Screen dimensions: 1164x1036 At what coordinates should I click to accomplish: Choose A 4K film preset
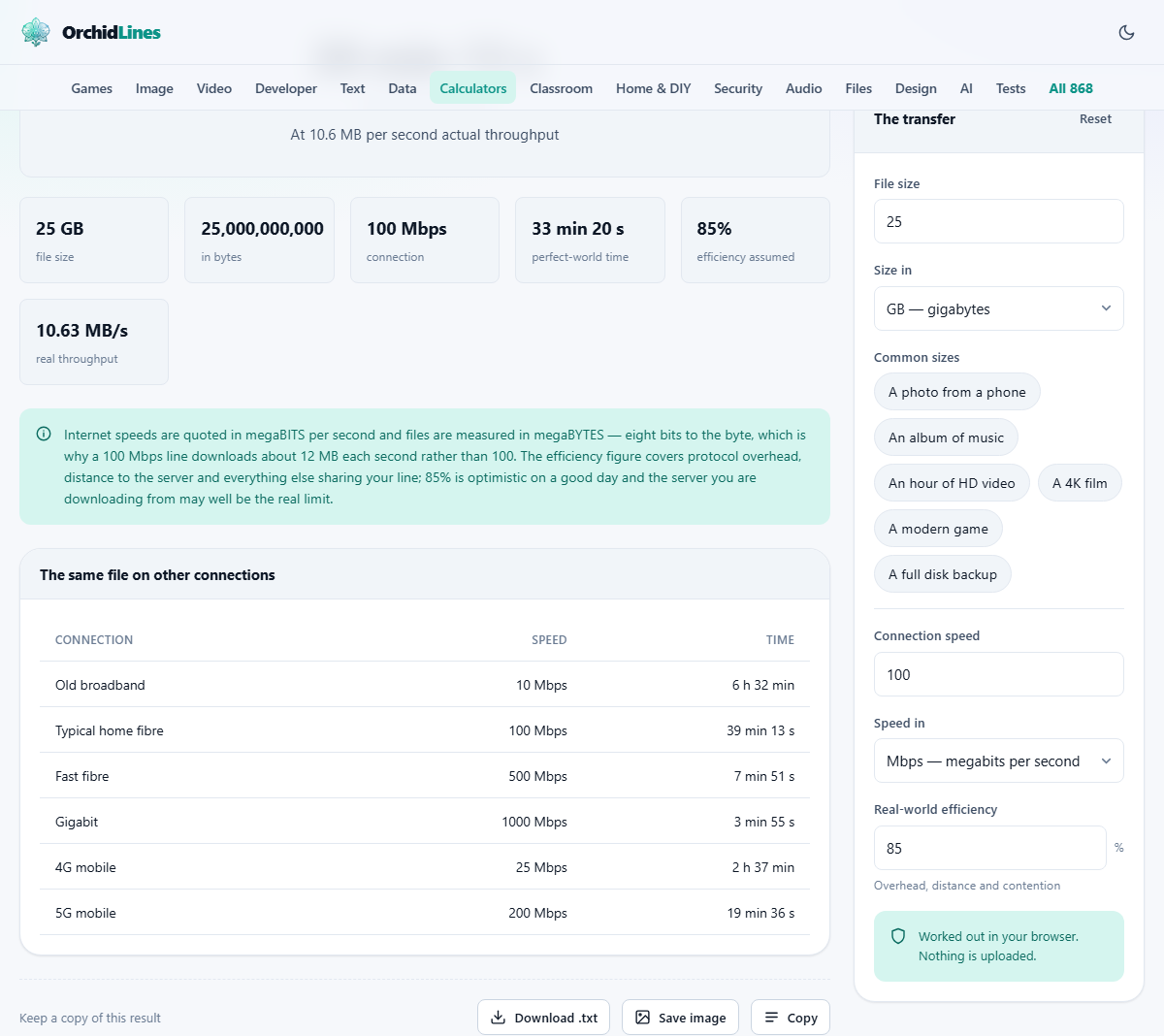[1080, 483]
